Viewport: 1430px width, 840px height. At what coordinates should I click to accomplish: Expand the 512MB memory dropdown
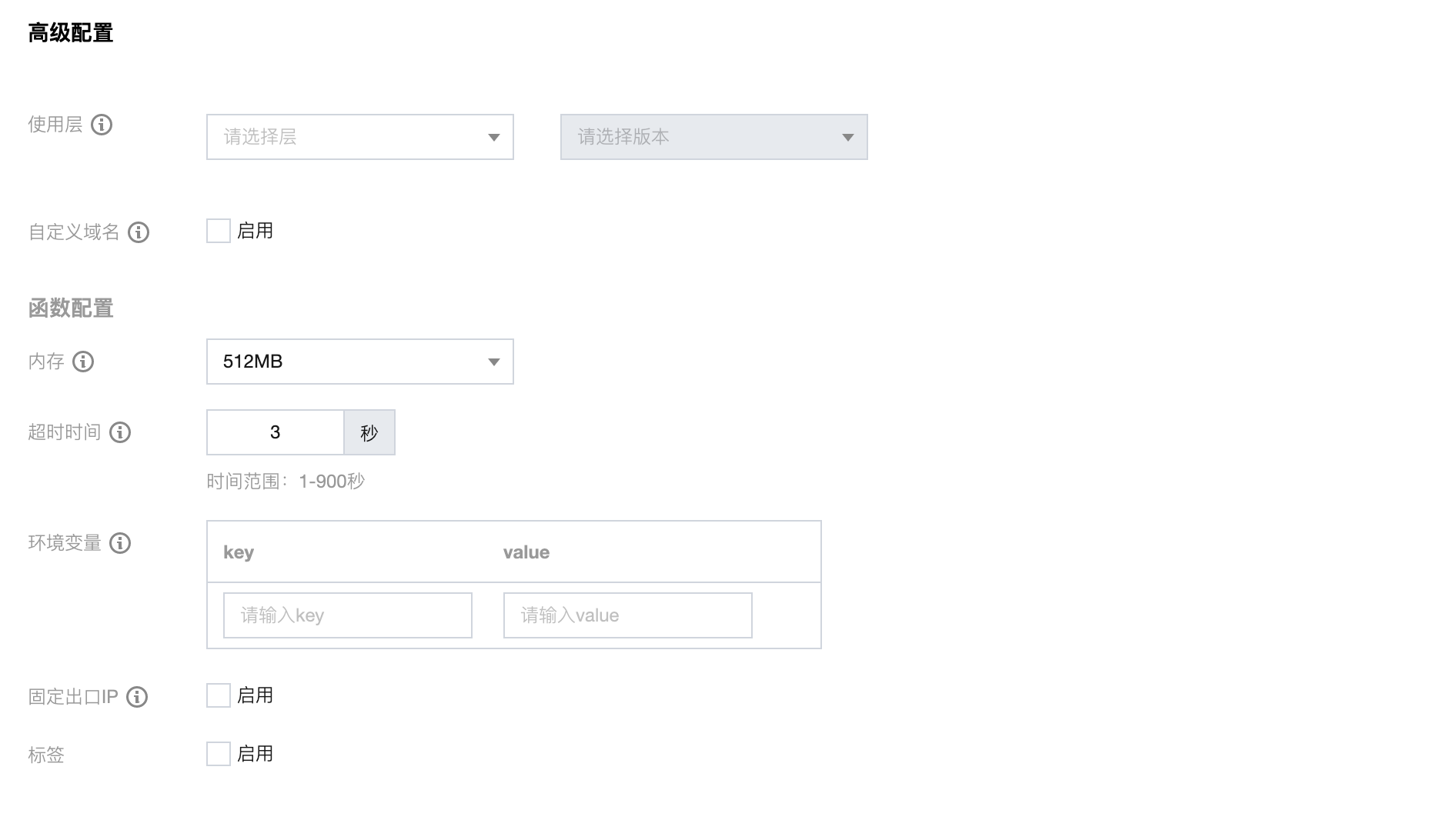tap(360, 362)
